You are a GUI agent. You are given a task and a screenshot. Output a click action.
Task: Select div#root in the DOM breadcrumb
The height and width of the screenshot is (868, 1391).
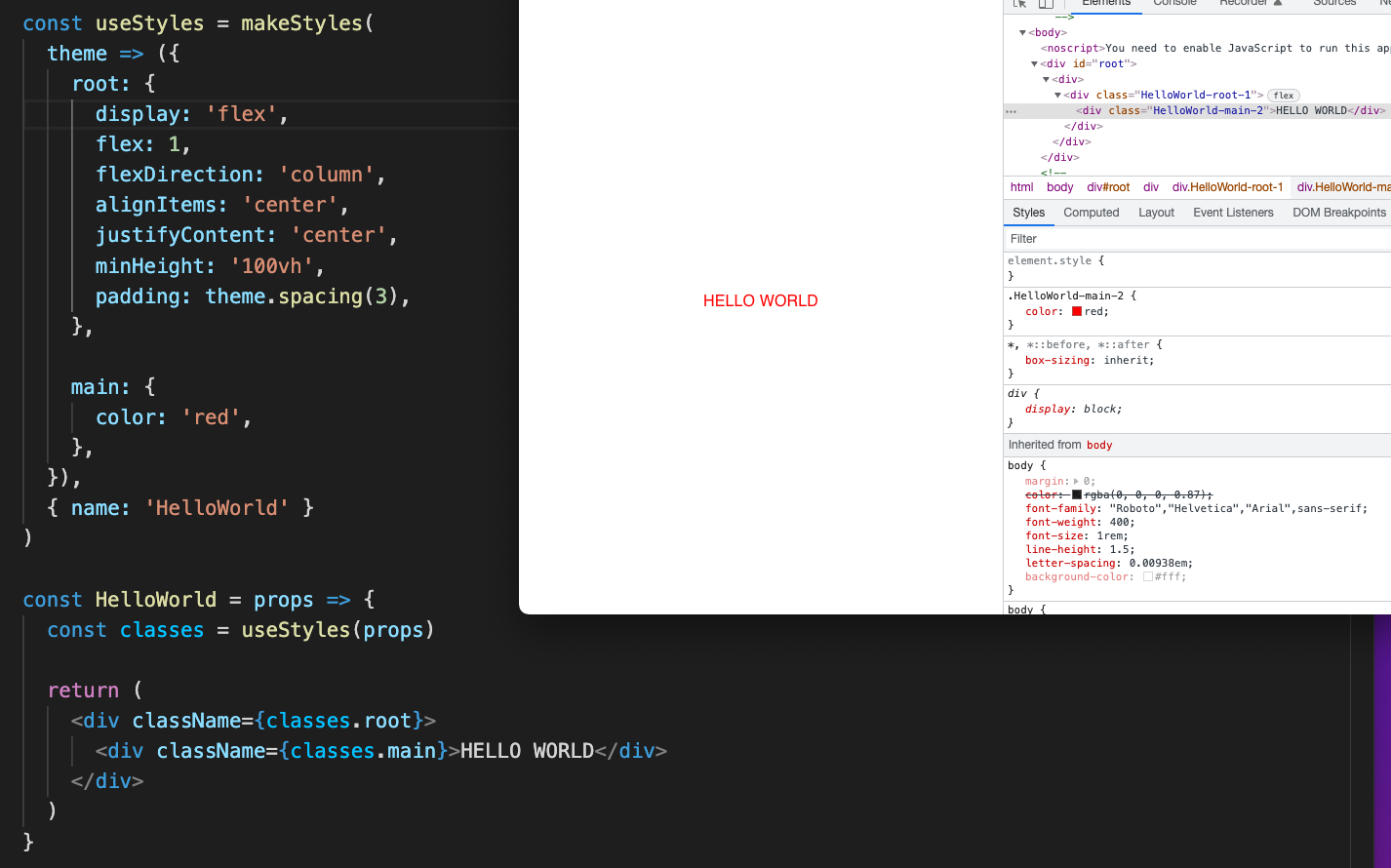[1108, 187]
